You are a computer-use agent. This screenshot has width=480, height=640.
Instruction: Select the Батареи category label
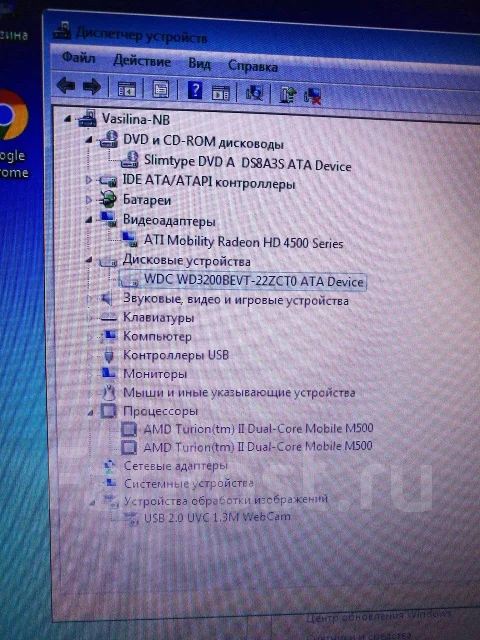point(147,200)
